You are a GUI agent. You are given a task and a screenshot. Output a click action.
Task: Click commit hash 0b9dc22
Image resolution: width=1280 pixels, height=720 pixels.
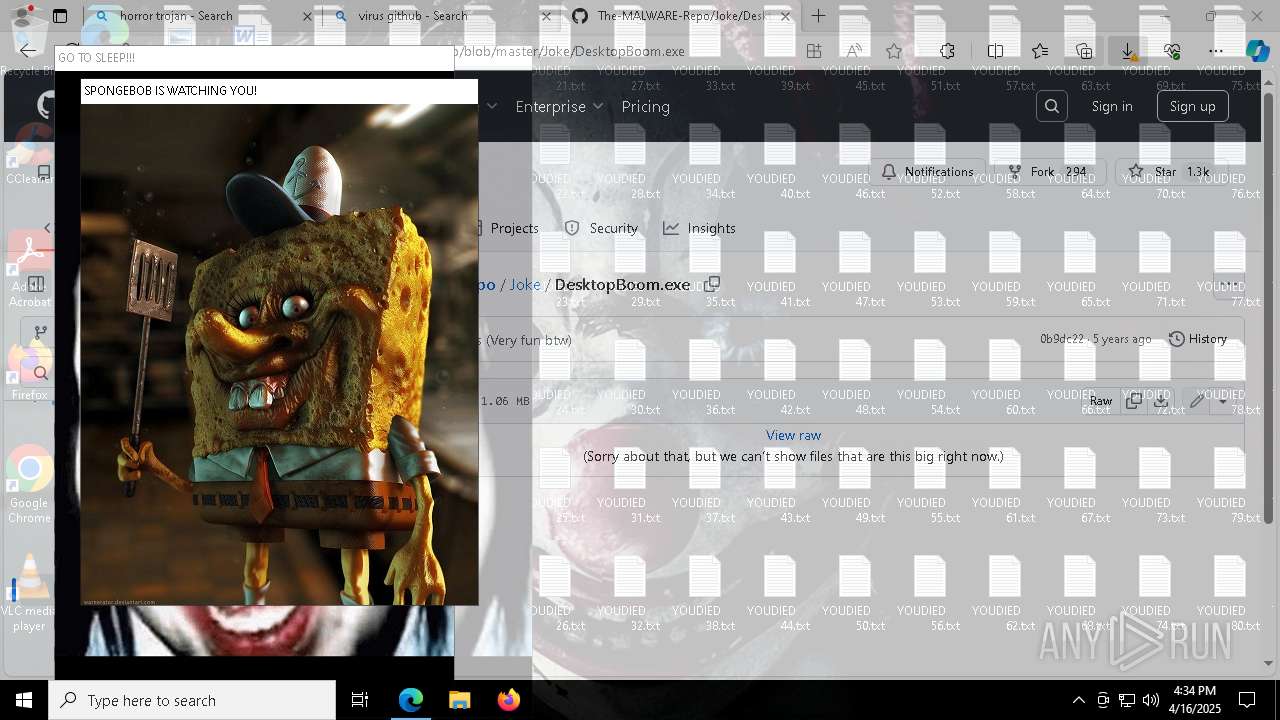point(1062,339)
